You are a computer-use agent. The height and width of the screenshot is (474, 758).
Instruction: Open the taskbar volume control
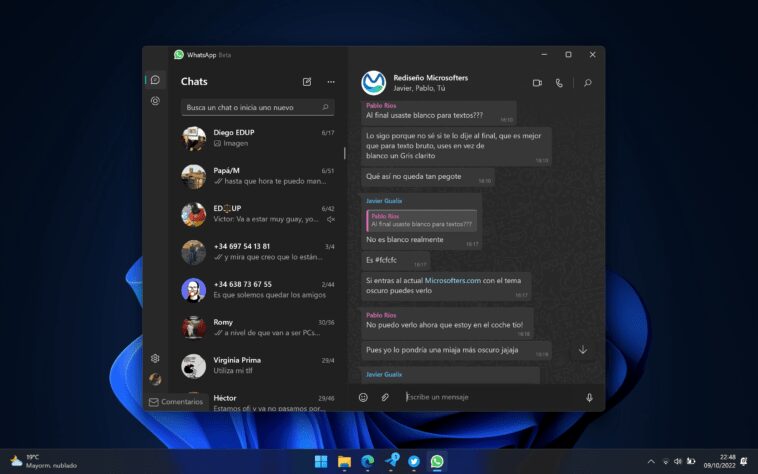(x=678, y=461)
